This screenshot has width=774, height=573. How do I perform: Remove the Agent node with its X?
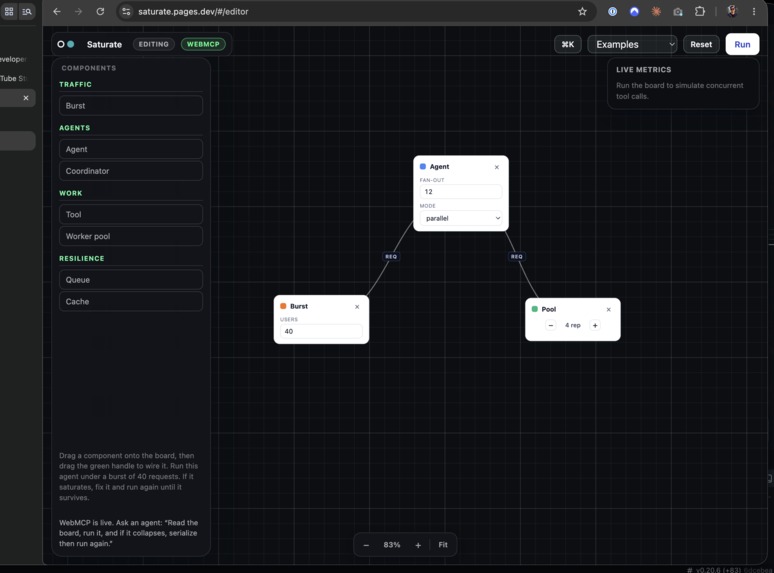point(497,167)
